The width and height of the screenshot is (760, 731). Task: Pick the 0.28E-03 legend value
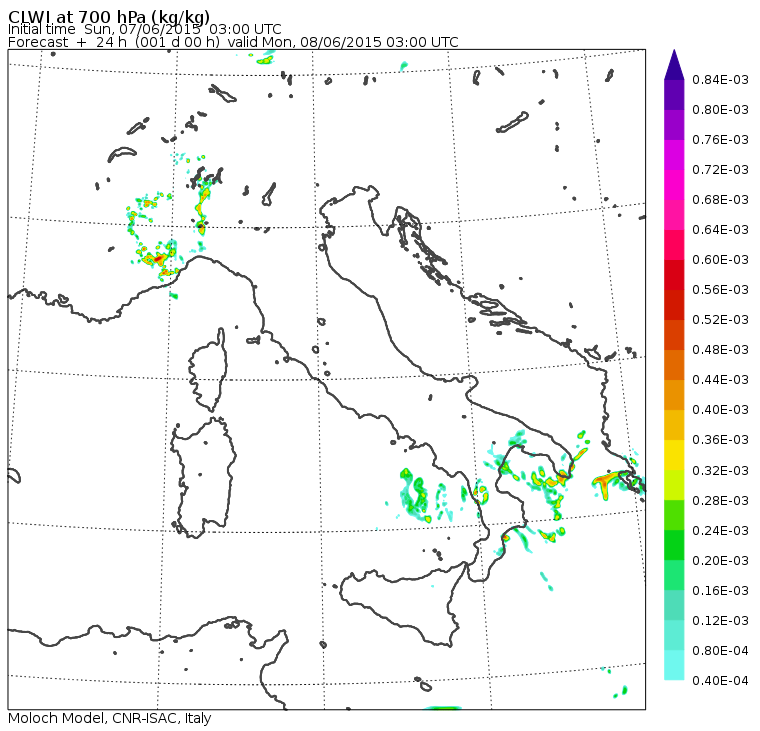pyautogui.click(x=720, y=501)
